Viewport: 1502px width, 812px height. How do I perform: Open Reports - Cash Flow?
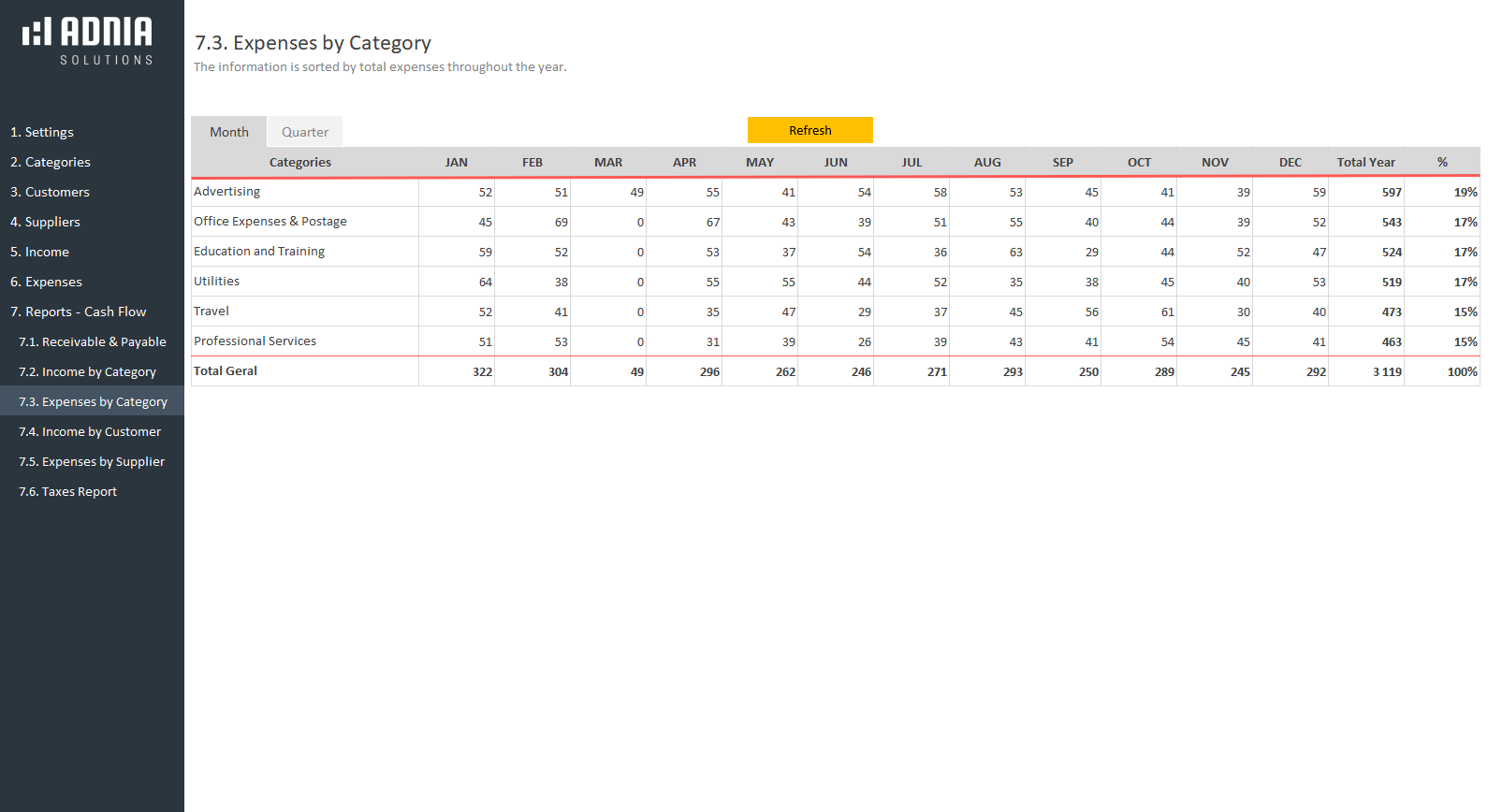[79, 312]
